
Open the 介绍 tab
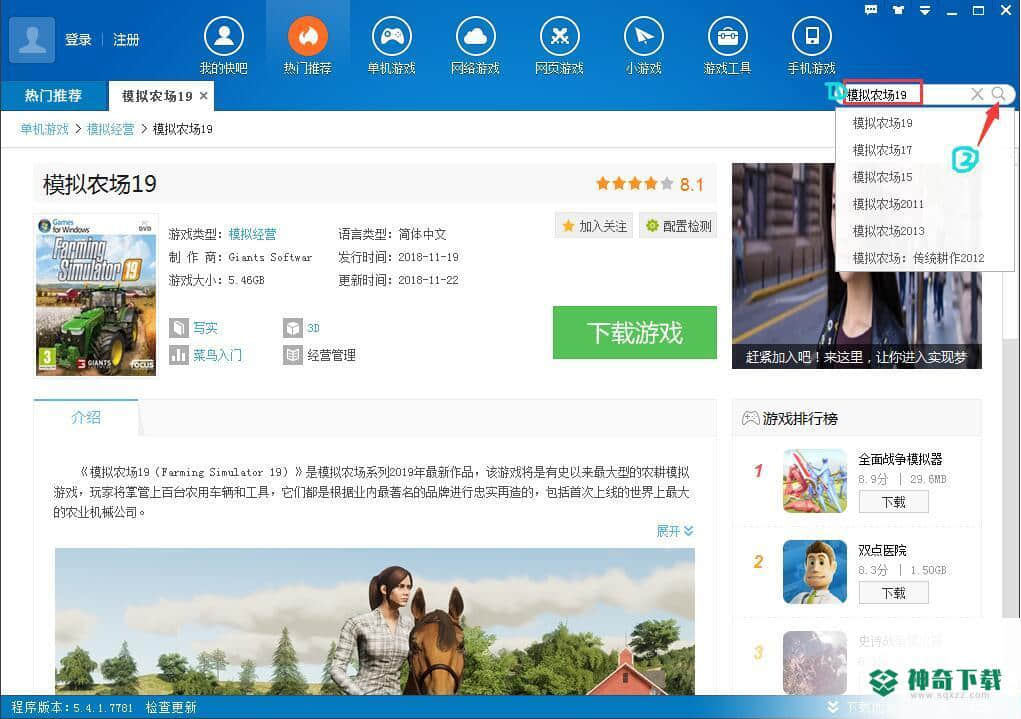point(86,417)
